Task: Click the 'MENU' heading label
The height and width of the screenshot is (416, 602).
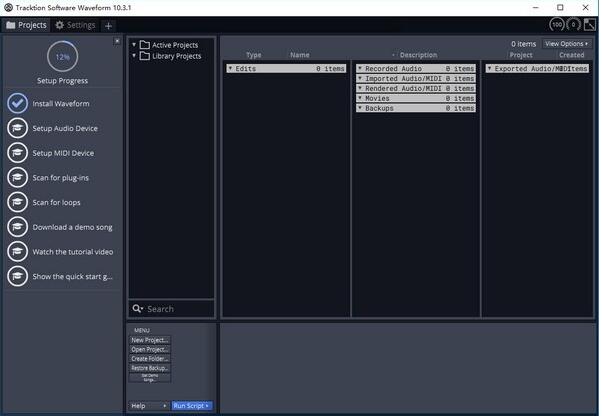Action: click(142, 330)
